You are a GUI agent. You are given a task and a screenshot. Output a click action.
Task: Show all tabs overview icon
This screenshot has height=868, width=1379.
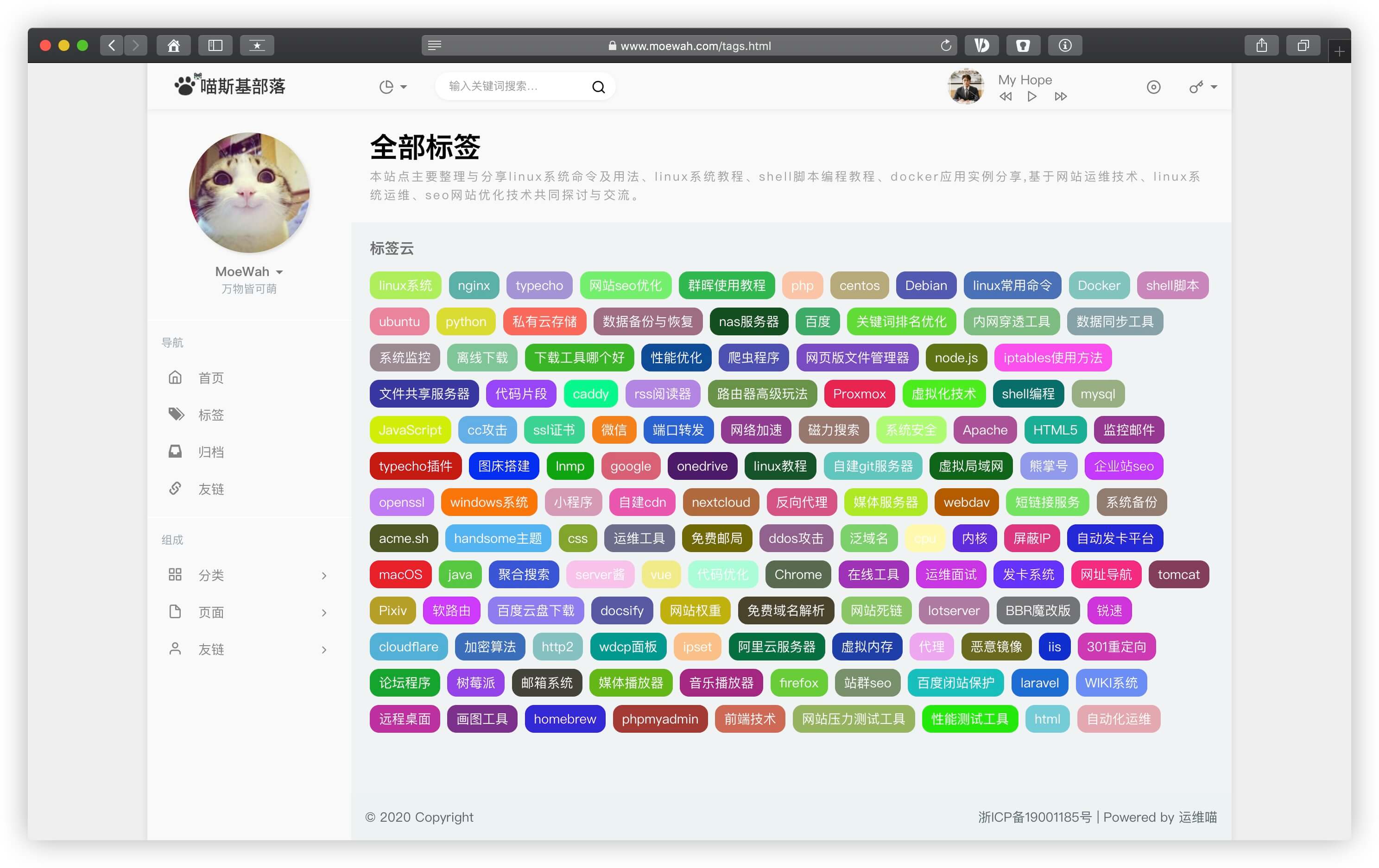(1303, 45)
